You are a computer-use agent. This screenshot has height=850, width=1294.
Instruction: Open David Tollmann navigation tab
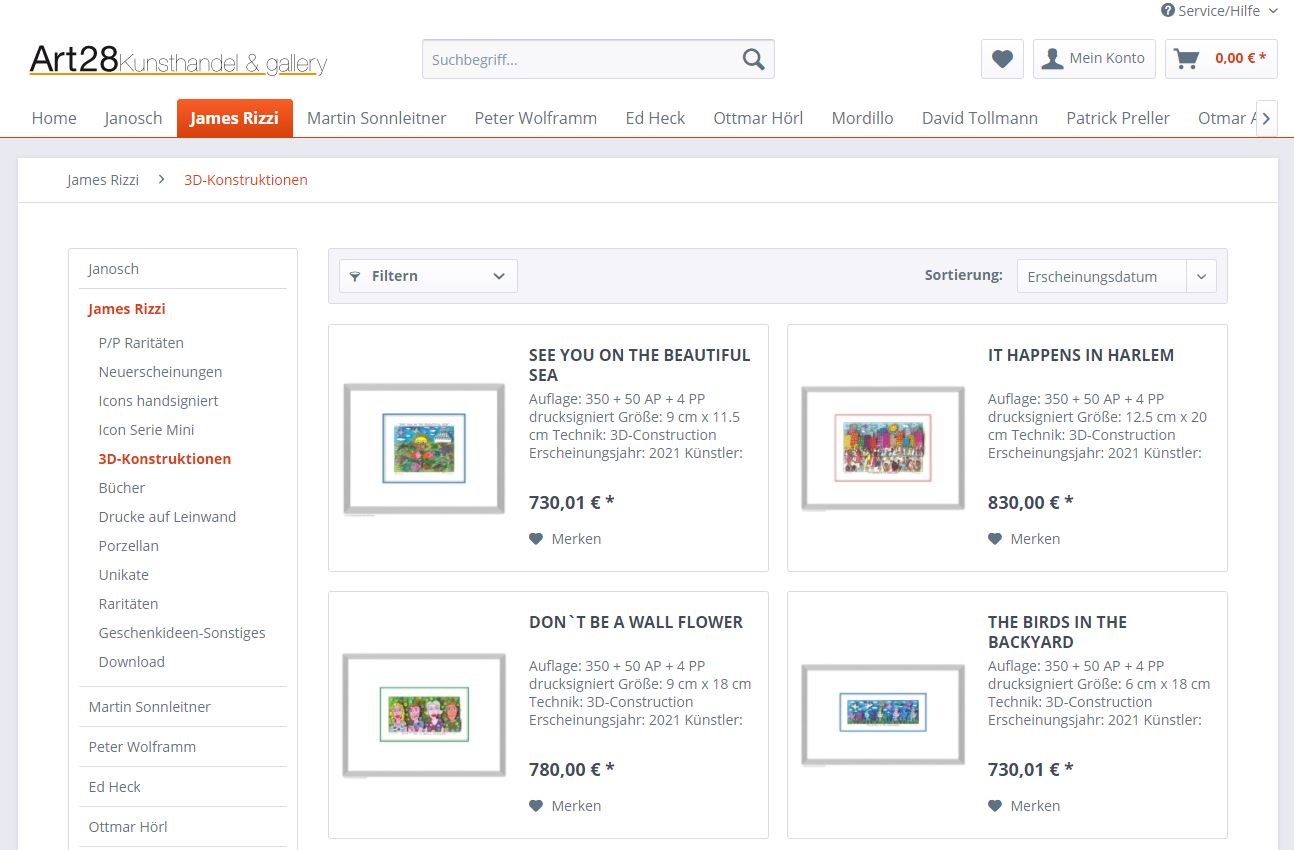pos(980,118)
